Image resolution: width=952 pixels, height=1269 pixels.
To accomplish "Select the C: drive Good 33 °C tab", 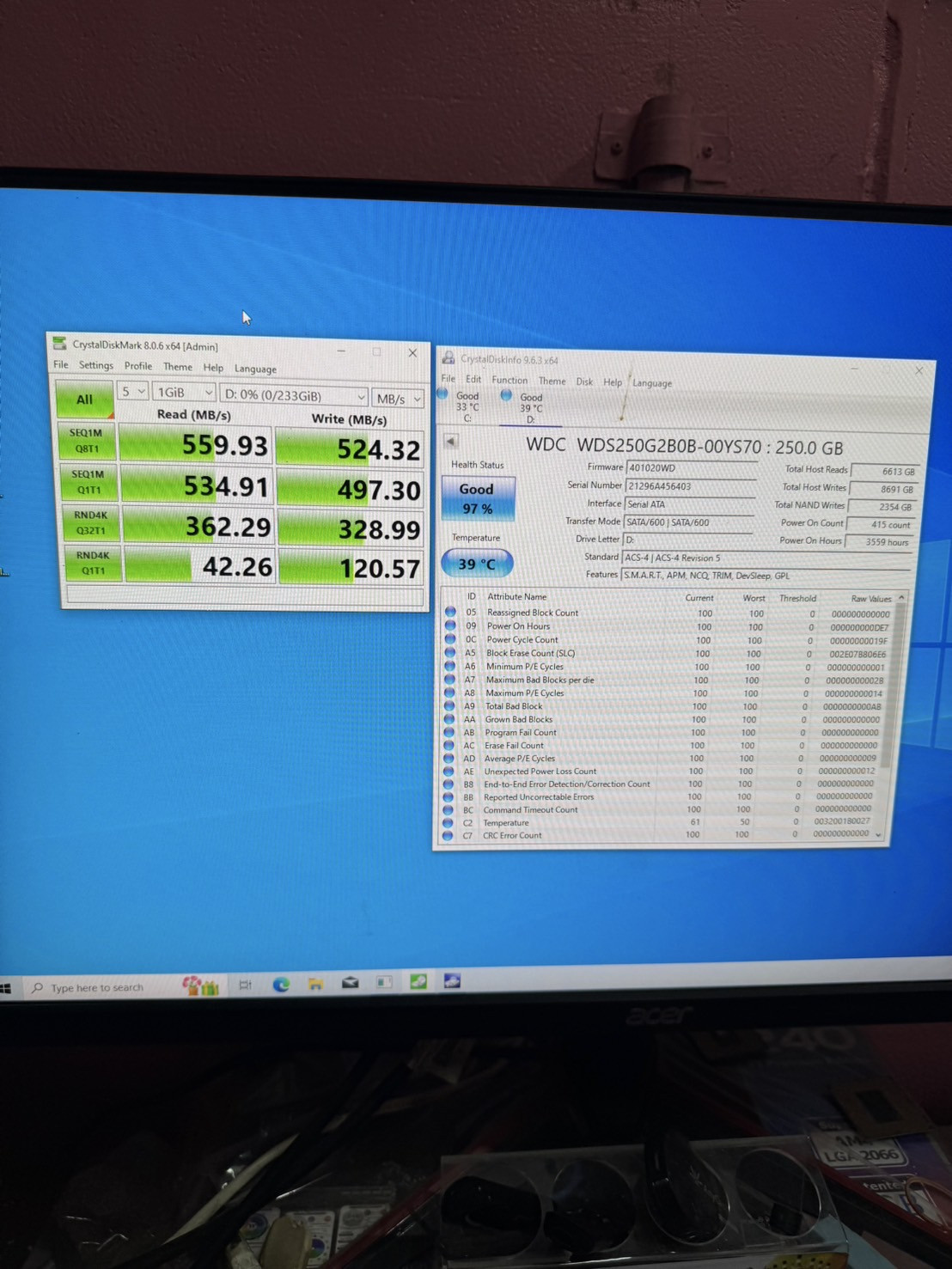I will tap(462, 406).
